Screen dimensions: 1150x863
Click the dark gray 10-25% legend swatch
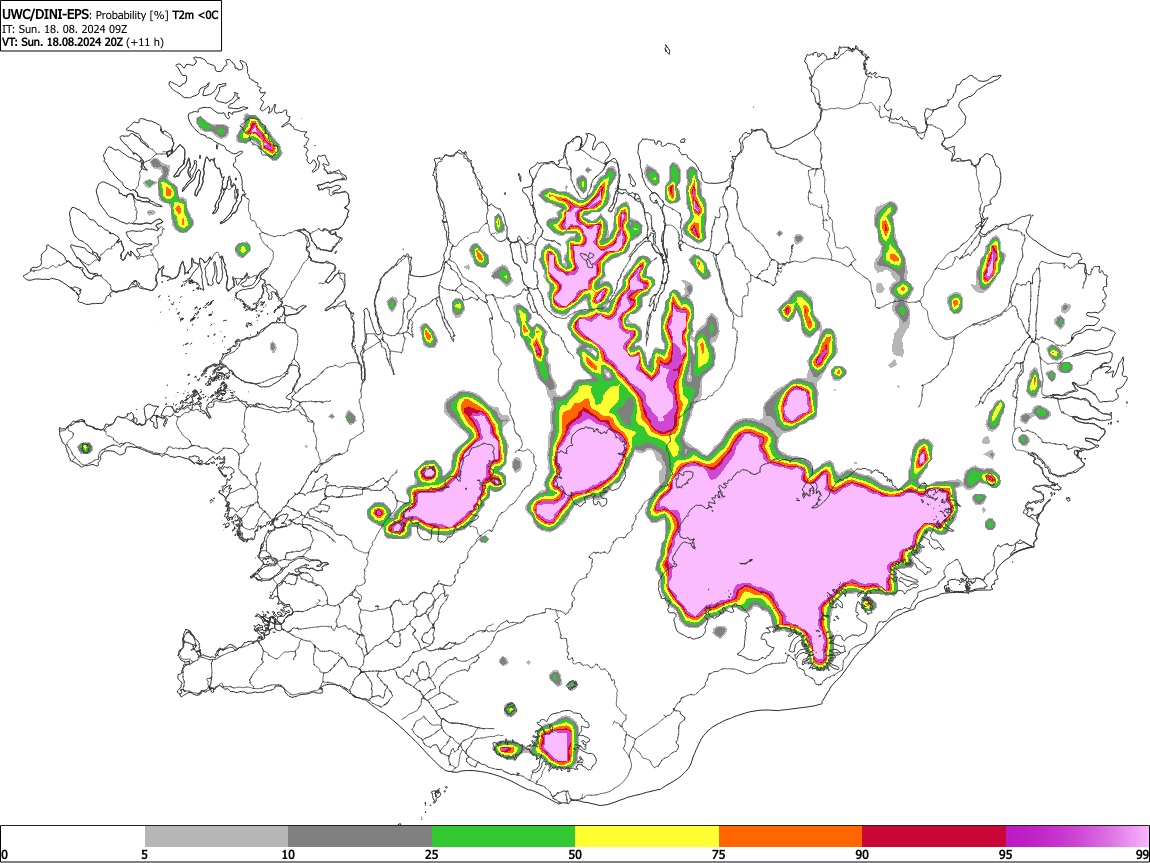(x=360, y=837)
